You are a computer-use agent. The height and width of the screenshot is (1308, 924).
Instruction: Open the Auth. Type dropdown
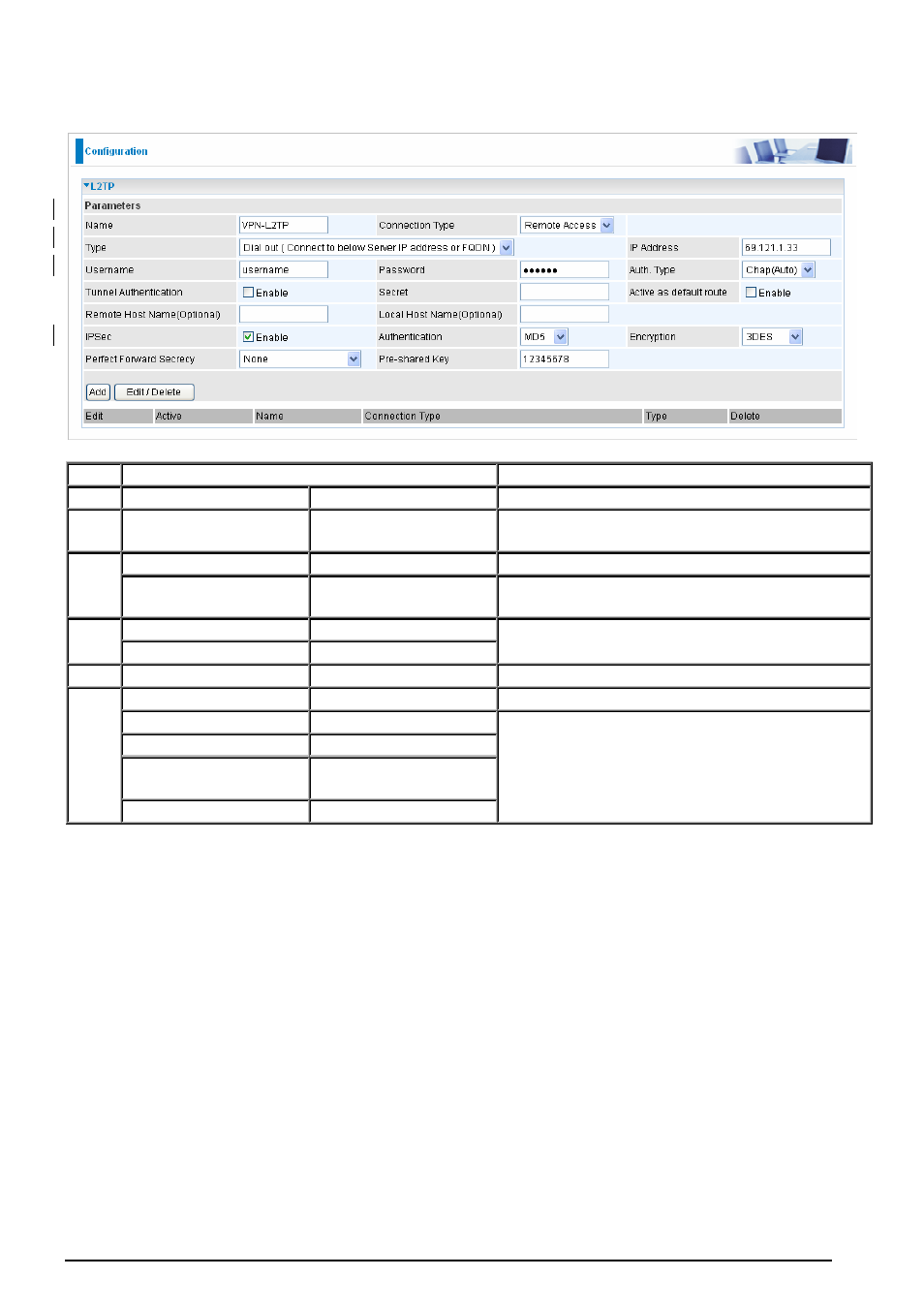(x=779, y=269)
